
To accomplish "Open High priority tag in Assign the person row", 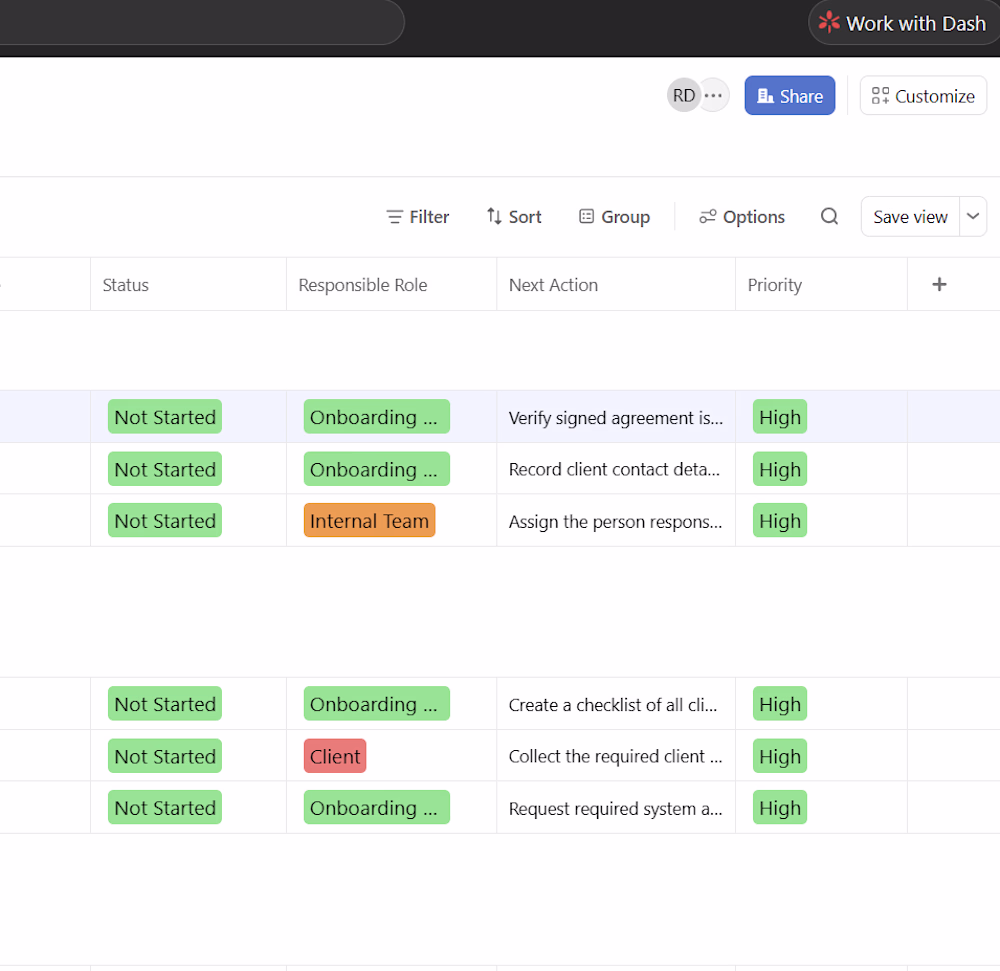I will pos(779,520).
